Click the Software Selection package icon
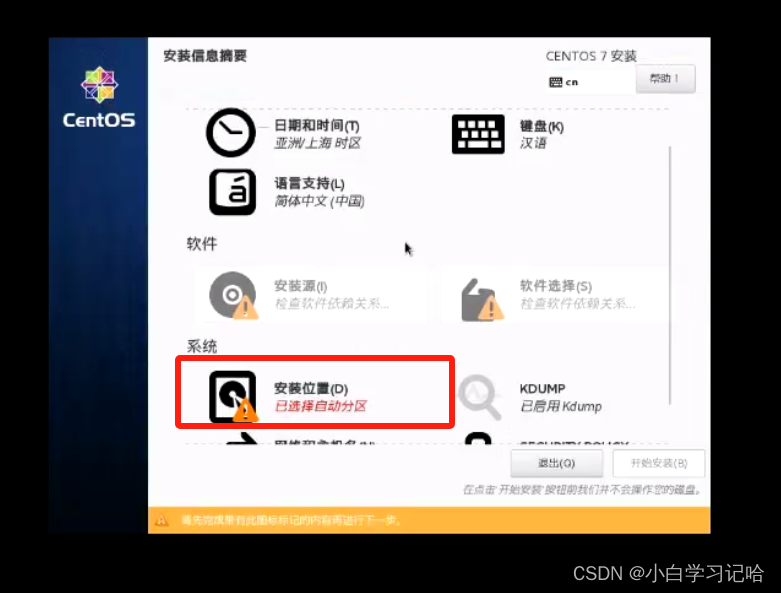The width and height of the screenshot is (781, 593). pyautogui.click(x=481, y=299)
